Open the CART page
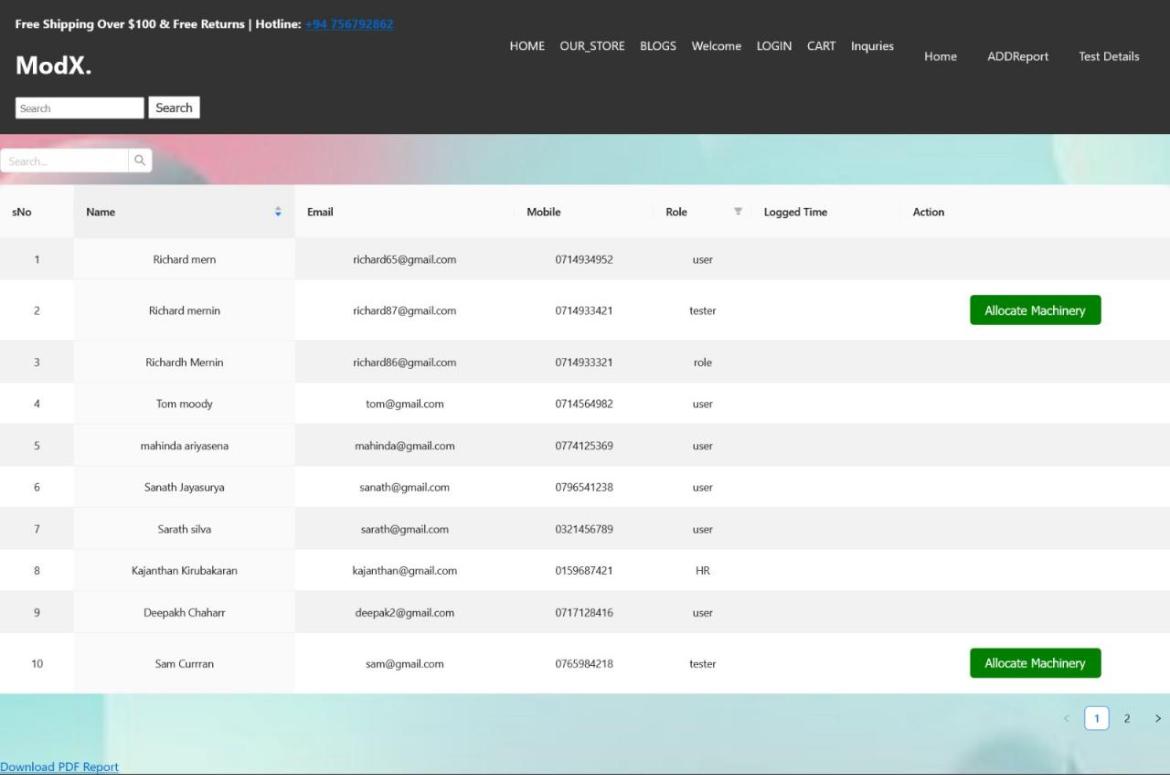Screen dimensions: 1170x775 821,46
